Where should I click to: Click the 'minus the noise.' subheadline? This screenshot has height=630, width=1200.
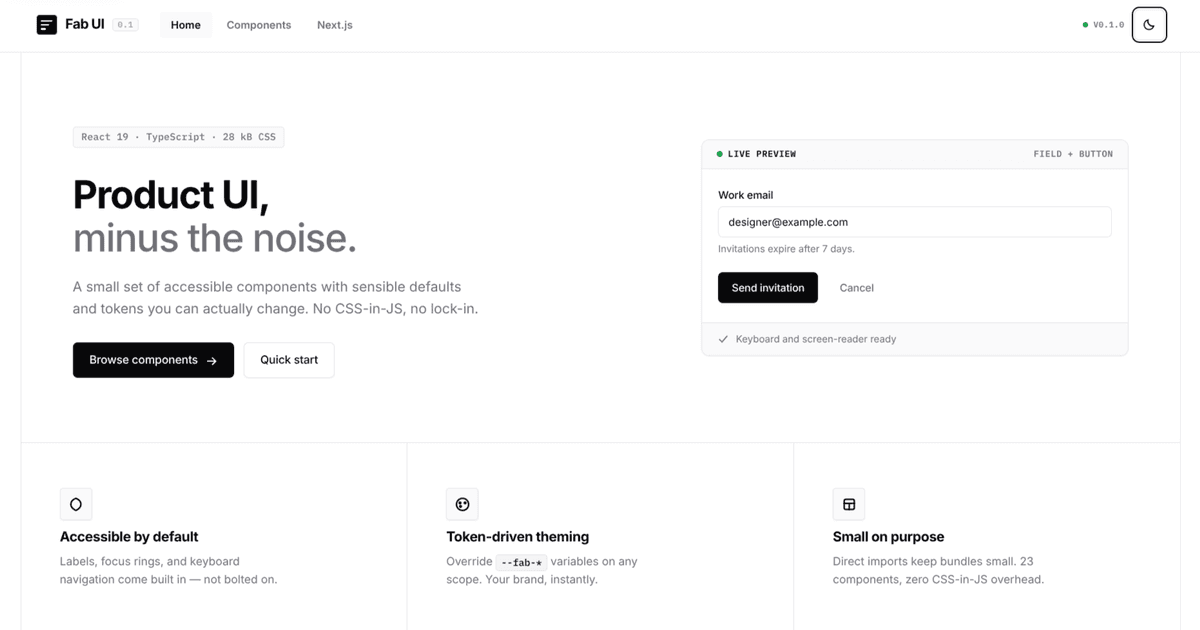[215, 238]
